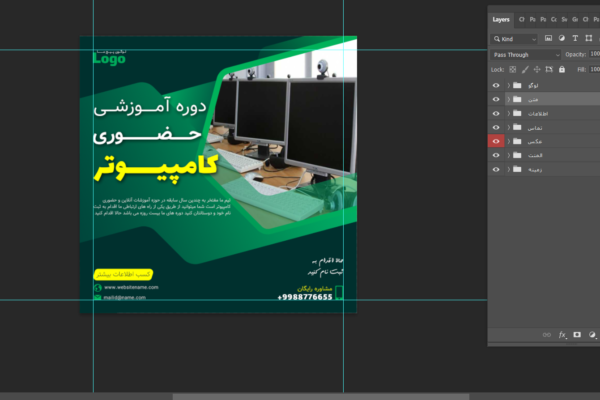Toggle visibility of red-marked عکس group
600x400 pixels.
pyautogui.click(x=496, y=142)
